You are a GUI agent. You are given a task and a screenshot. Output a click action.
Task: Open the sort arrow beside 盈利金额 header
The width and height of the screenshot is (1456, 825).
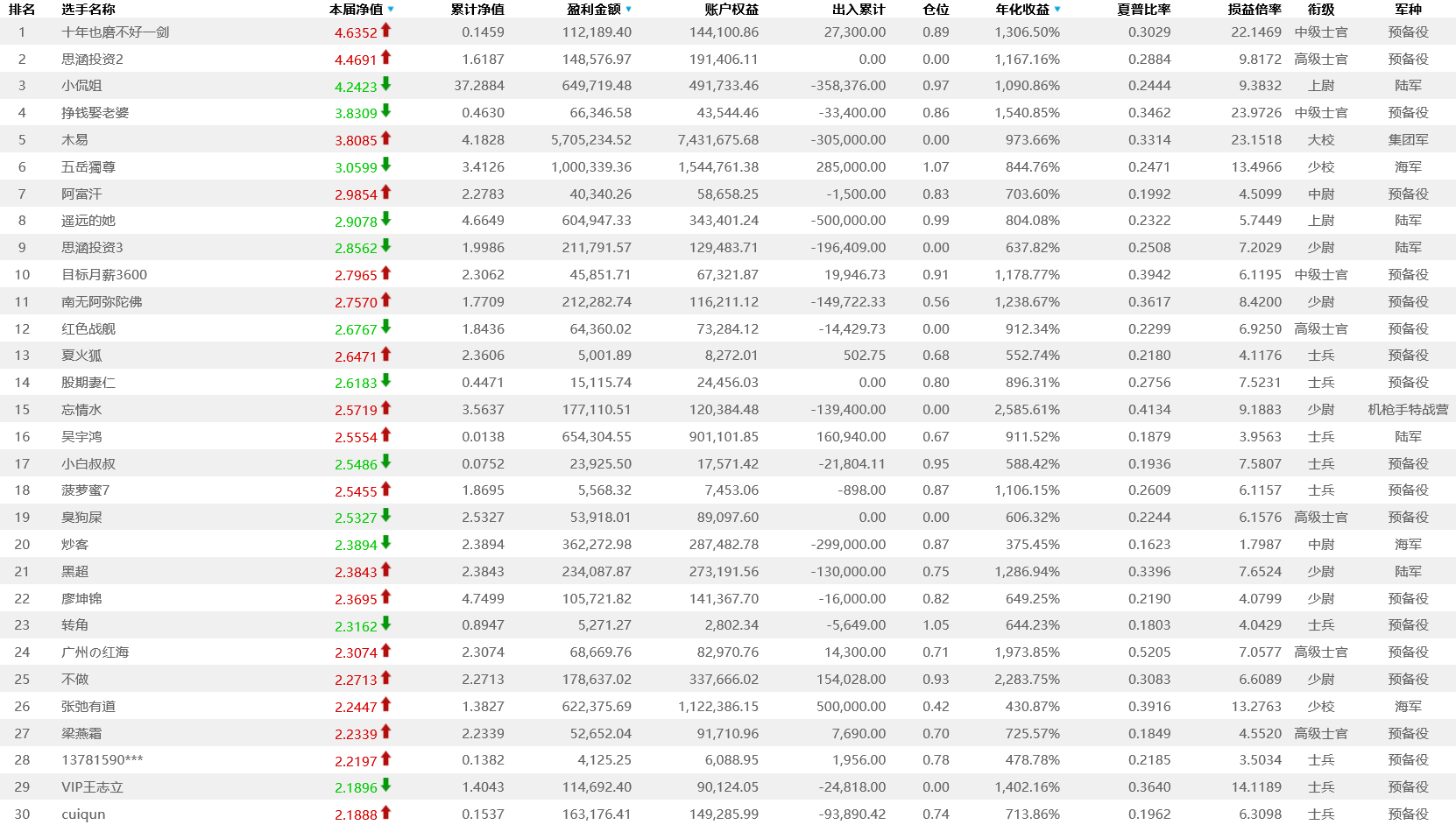pyautogui.click(x=629, y=10)
